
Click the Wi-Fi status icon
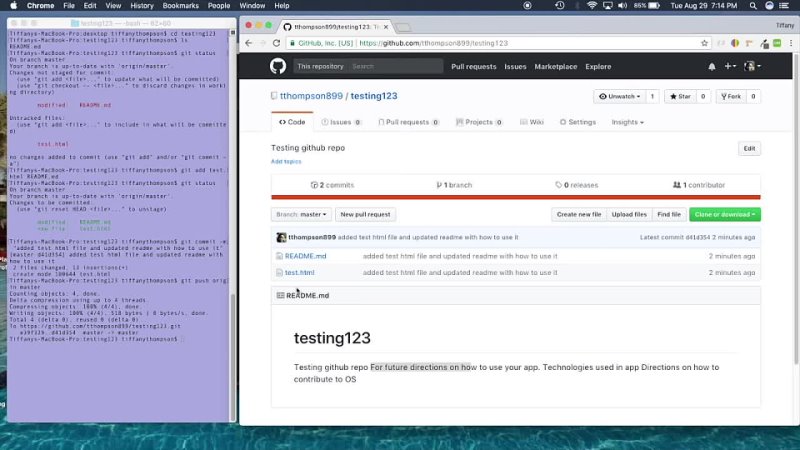(592, 6)
